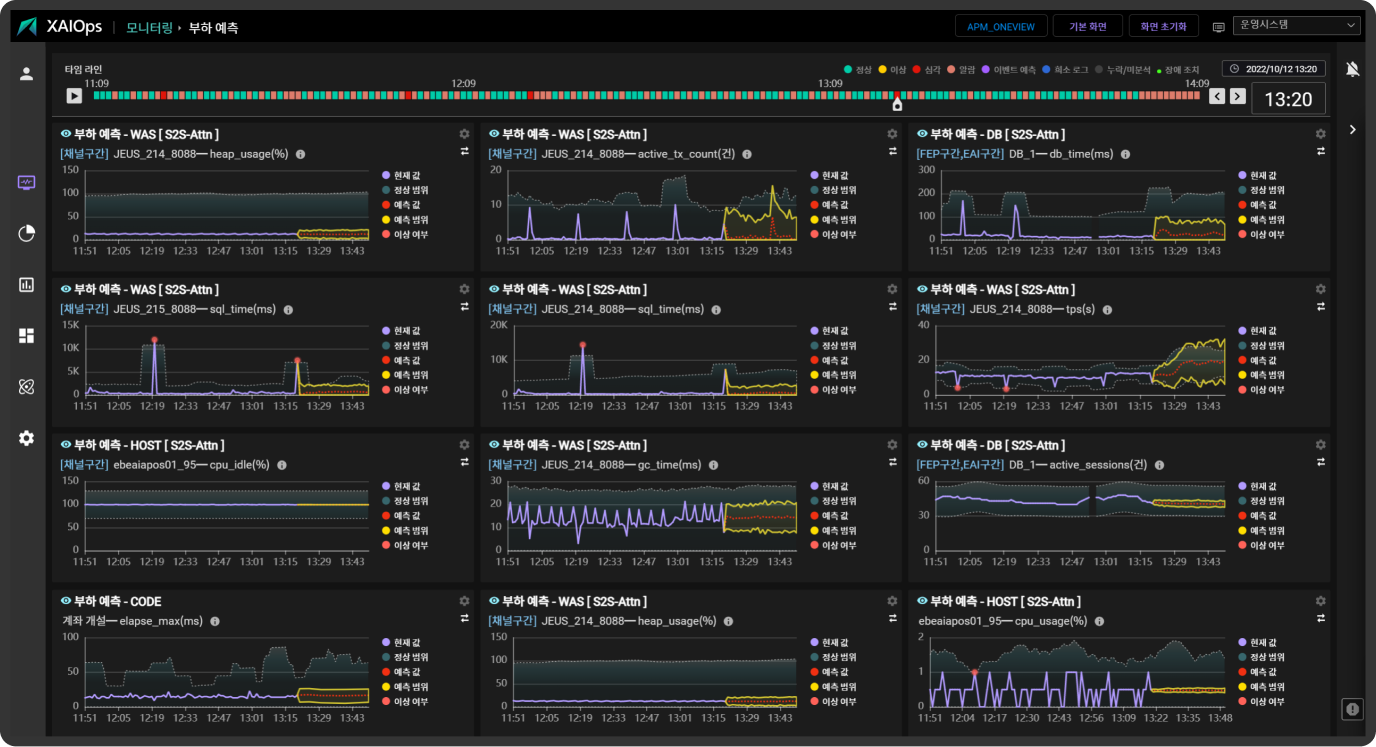
Task: Click the XAIOps logo
Action: (x=61, y=27)
